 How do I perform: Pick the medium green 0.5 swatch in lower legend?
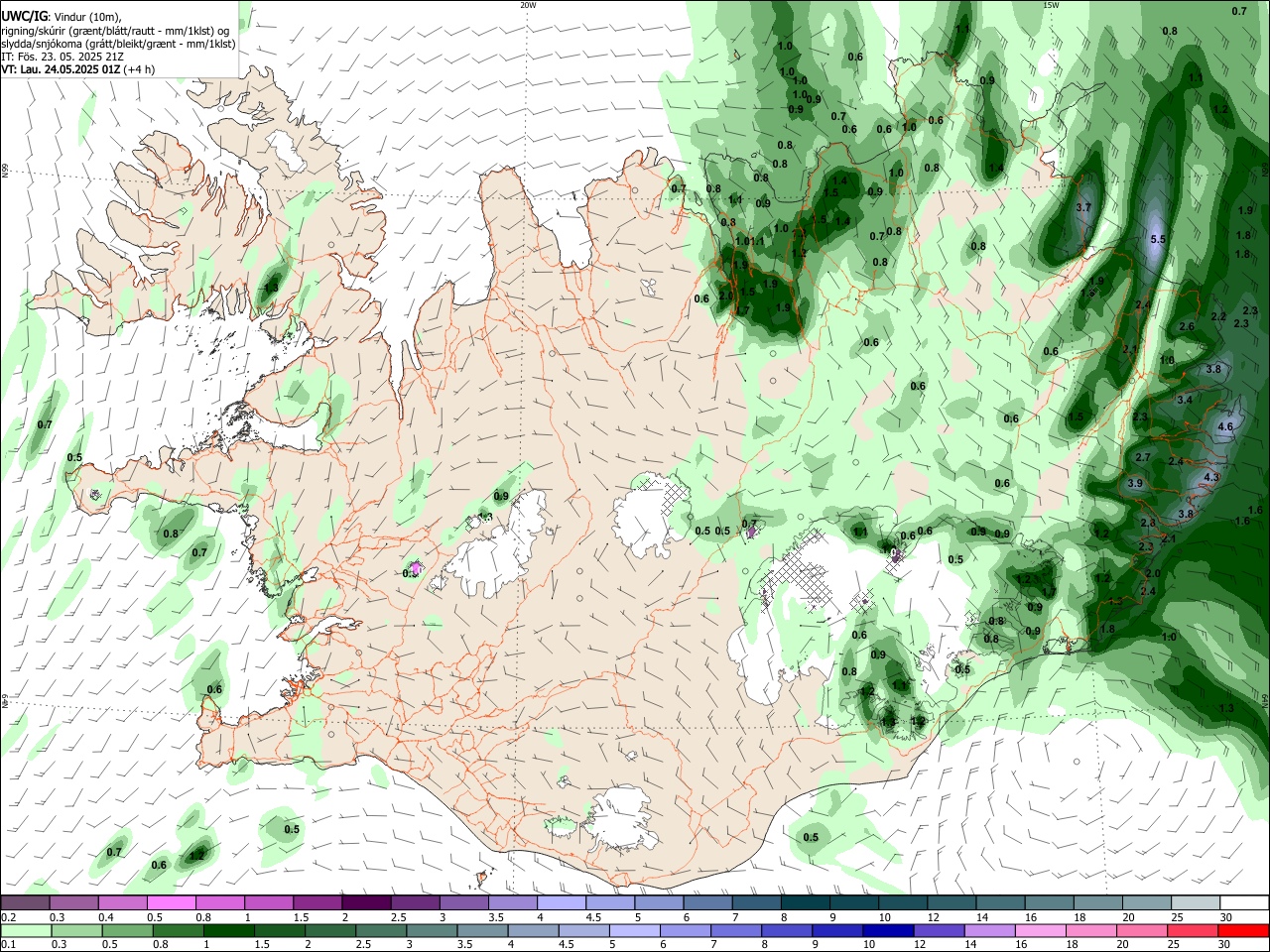[x=127, y=930]
